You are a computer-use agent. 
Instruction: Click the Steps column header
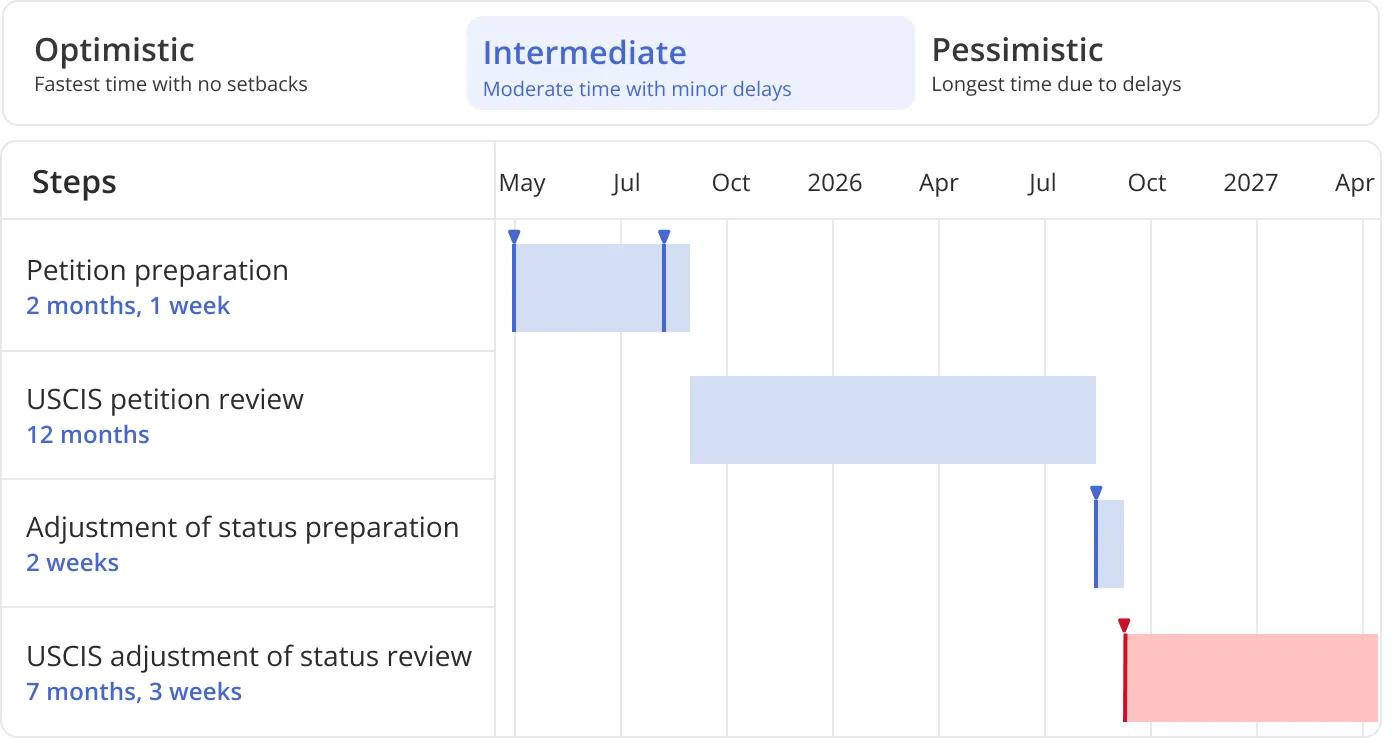point(74,183)
